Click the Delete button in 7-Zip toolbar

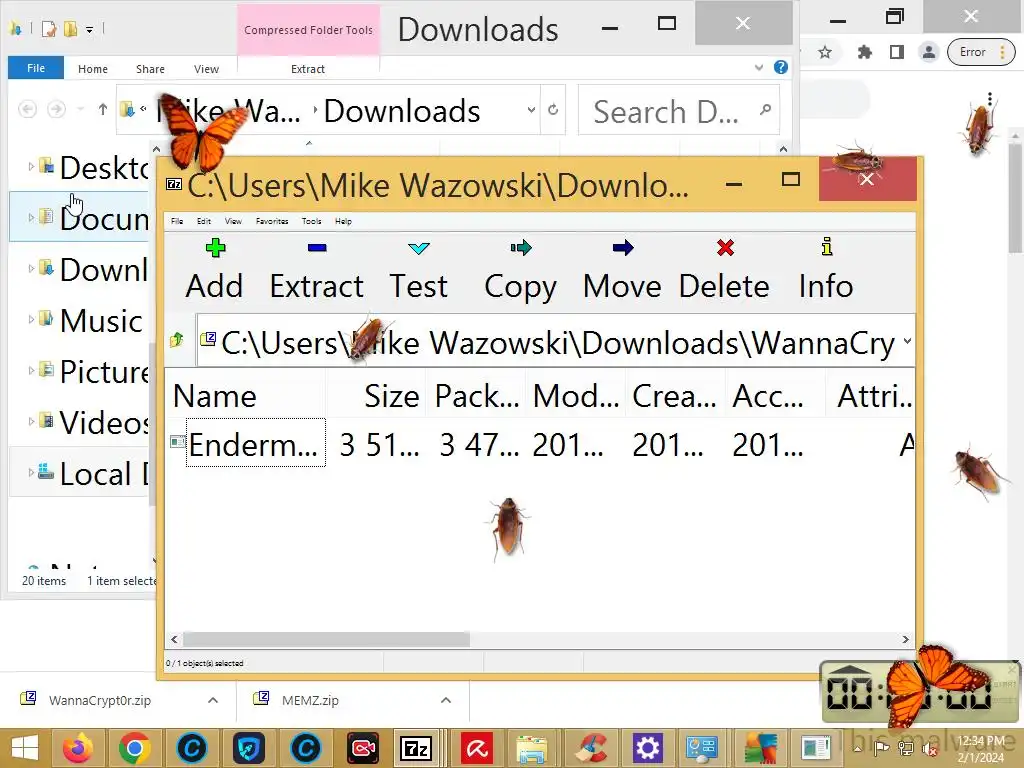[724, 270]
